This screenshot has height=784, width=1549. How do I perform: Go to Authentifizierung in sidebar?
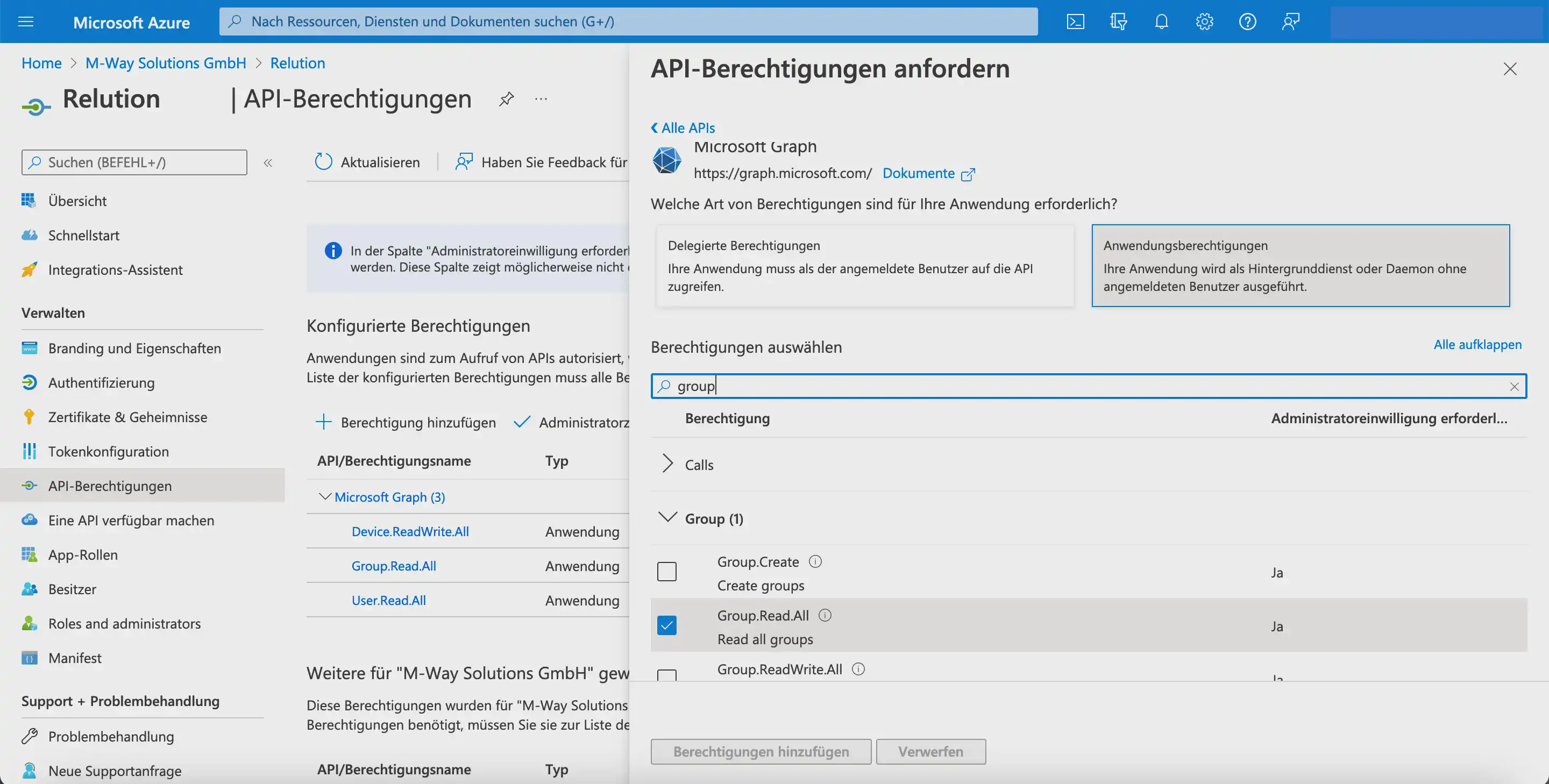point(101,383)
